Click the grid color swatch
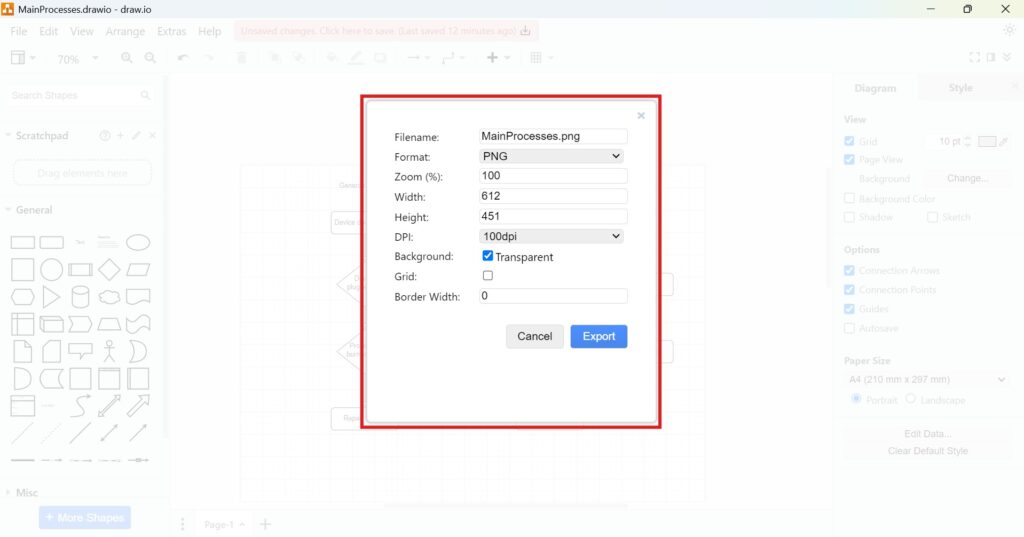 [x=987, y=142]
